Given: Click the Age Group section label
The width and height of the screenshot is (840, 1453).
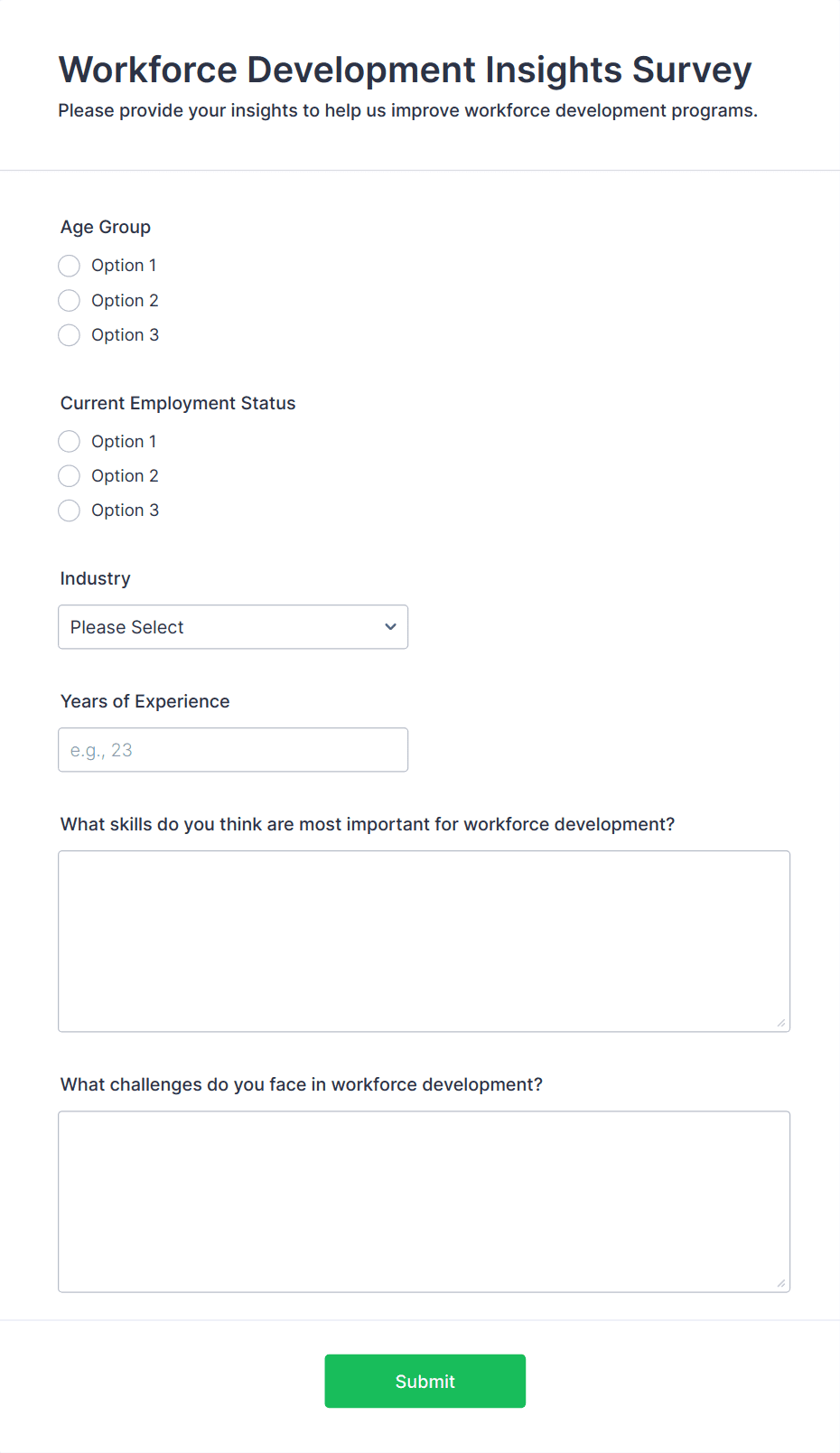Looking at the screenshot, I should point(105,227).
